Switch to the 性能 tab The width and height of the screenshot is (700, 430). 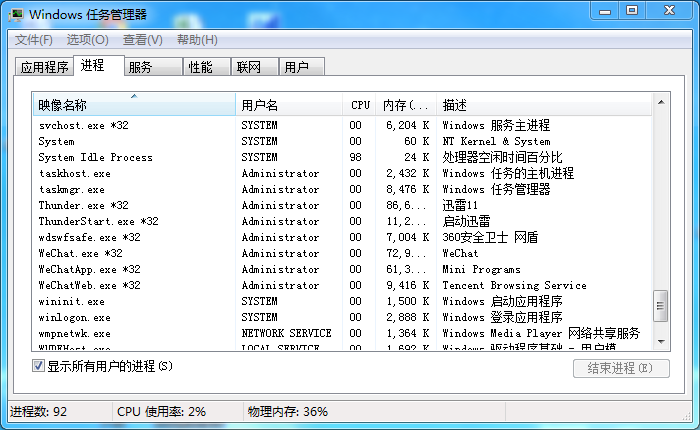pos(200,67)
